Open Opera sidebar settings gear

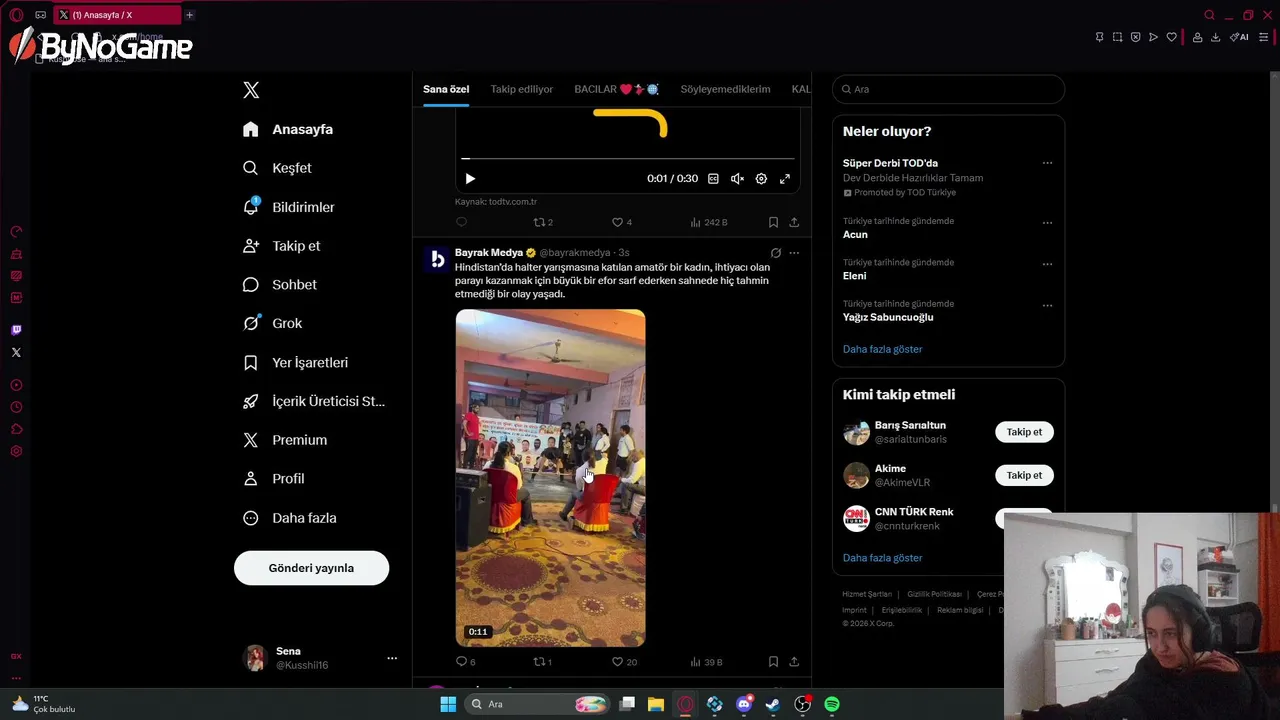coord(16,452)
